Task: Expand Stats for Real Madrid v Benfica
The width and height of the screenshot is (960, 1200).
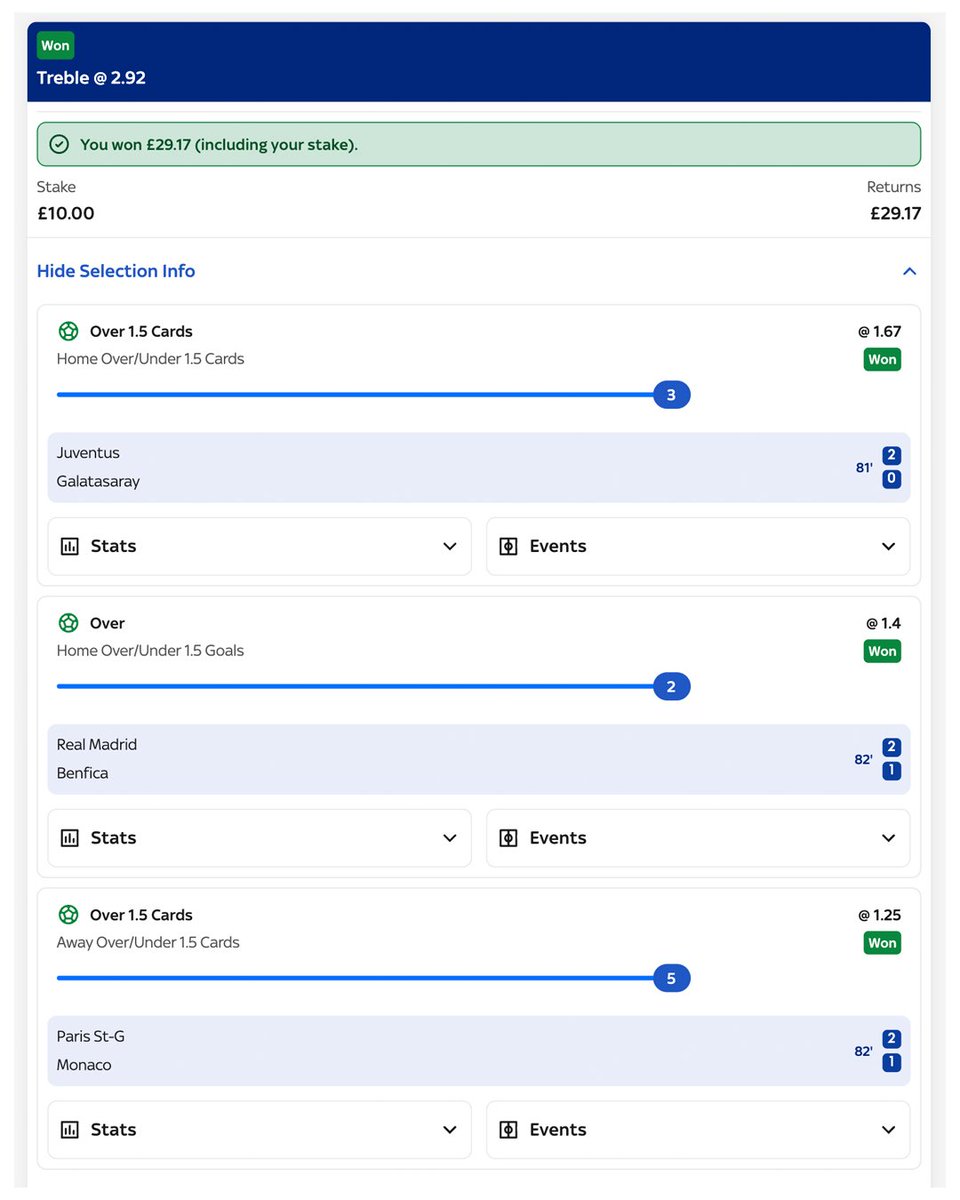Action: pos(259,838)
